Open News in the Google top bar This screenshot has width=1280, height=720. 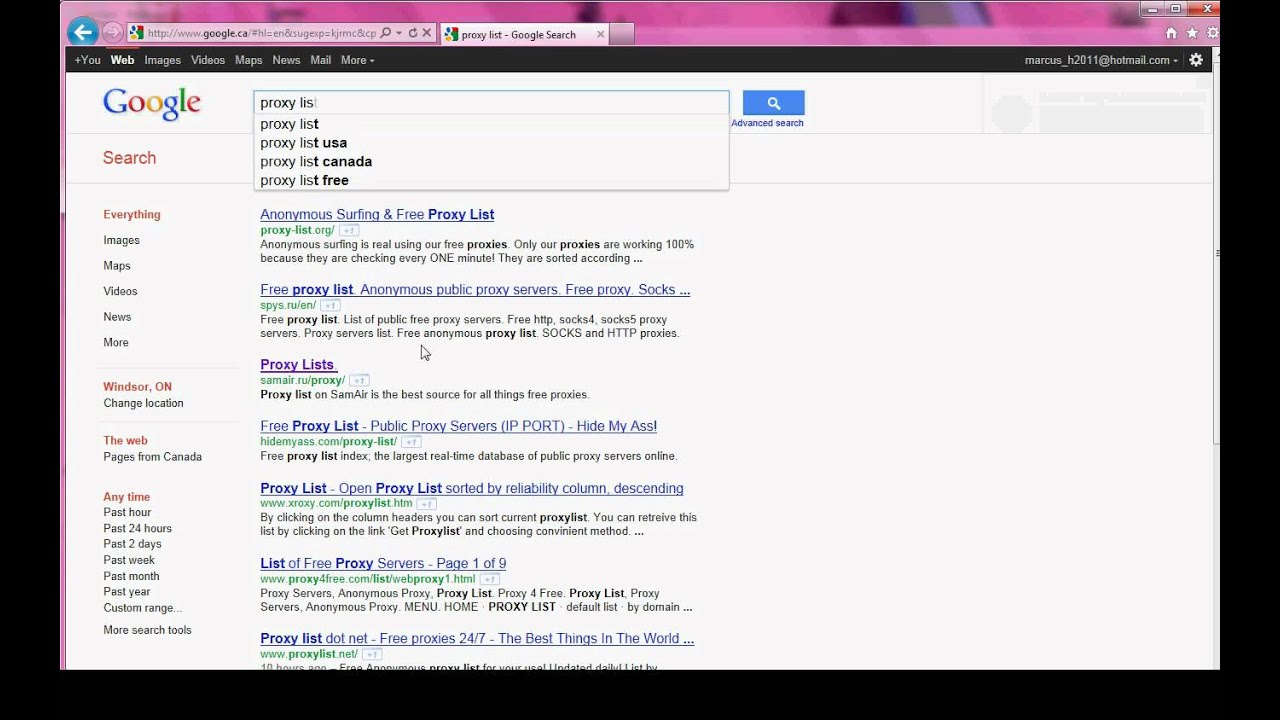coord(286,60)
